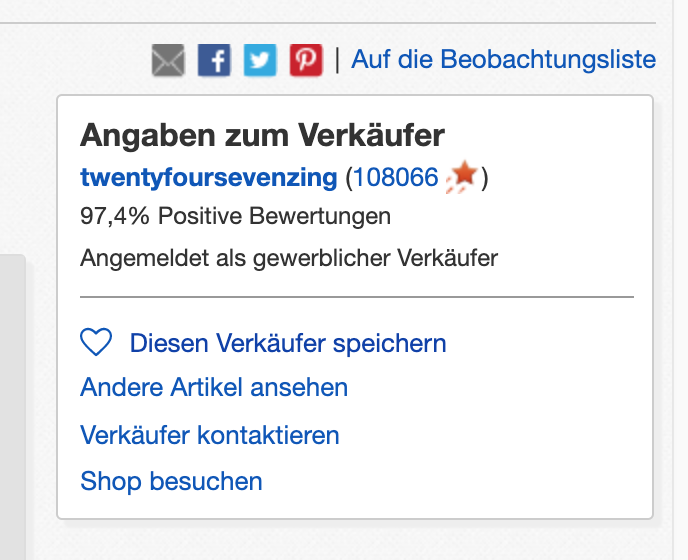Click the 97,4% Positive Bewertungen text

(x=235, y=216)
